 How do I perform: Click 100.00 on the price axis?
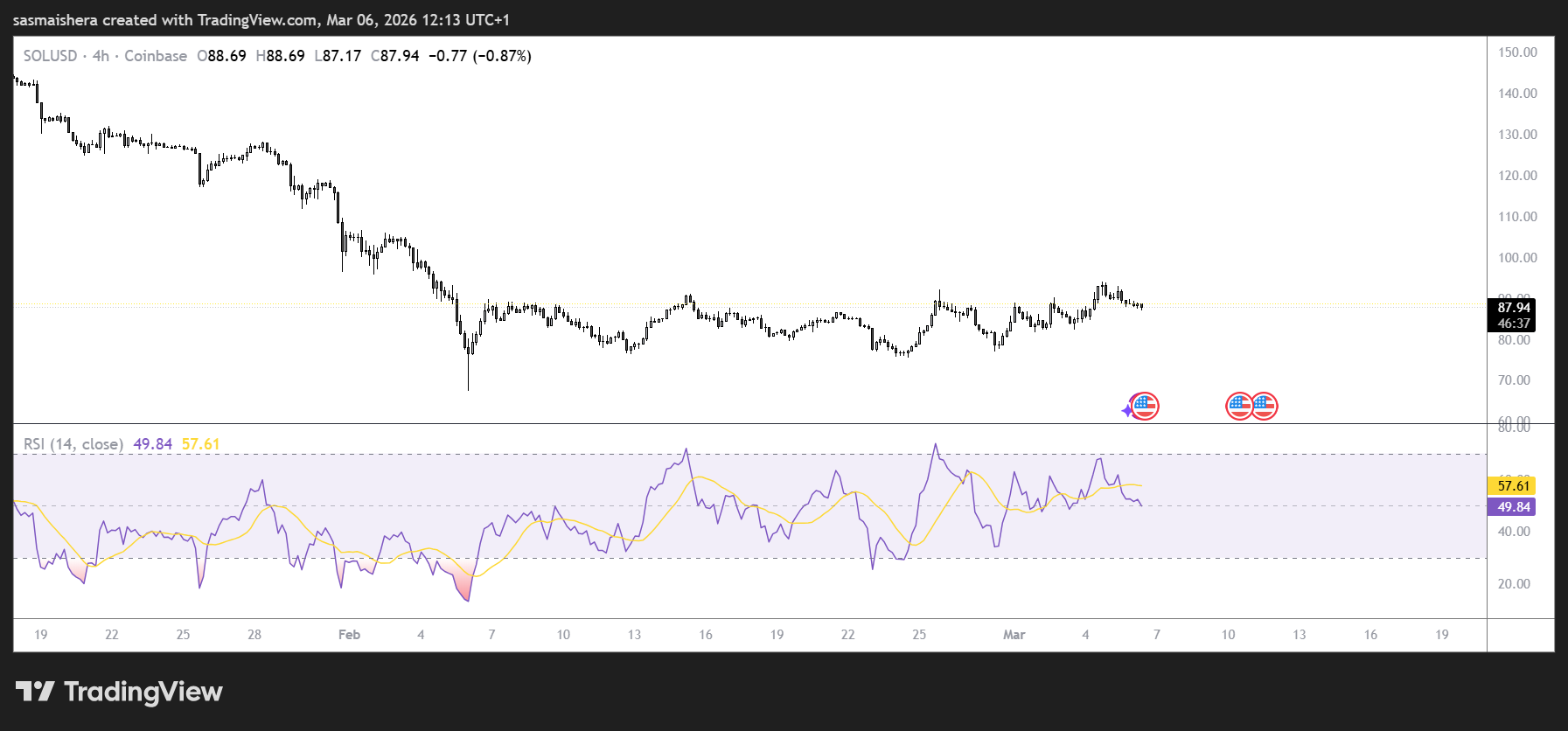(1517, 258)
